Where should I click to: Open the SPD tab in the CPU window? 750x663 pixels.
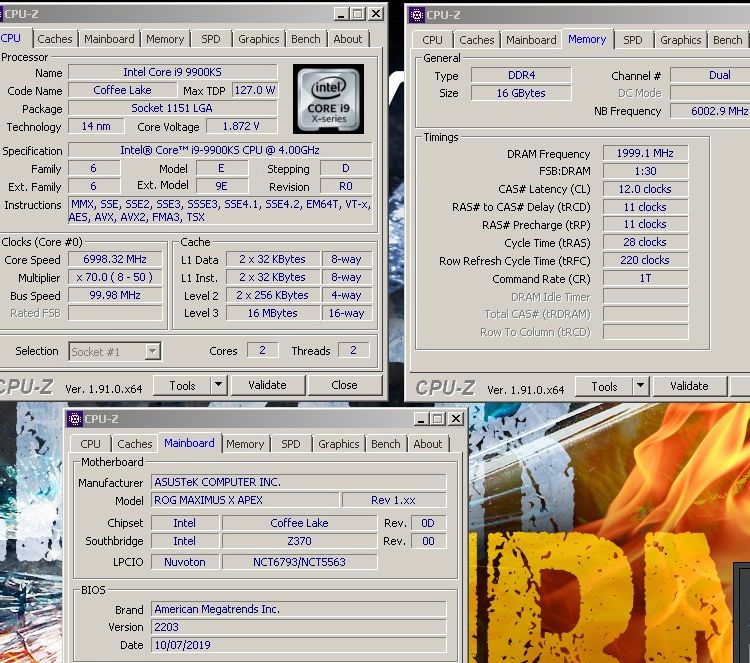pyautogui.click(x=210, y=39)
